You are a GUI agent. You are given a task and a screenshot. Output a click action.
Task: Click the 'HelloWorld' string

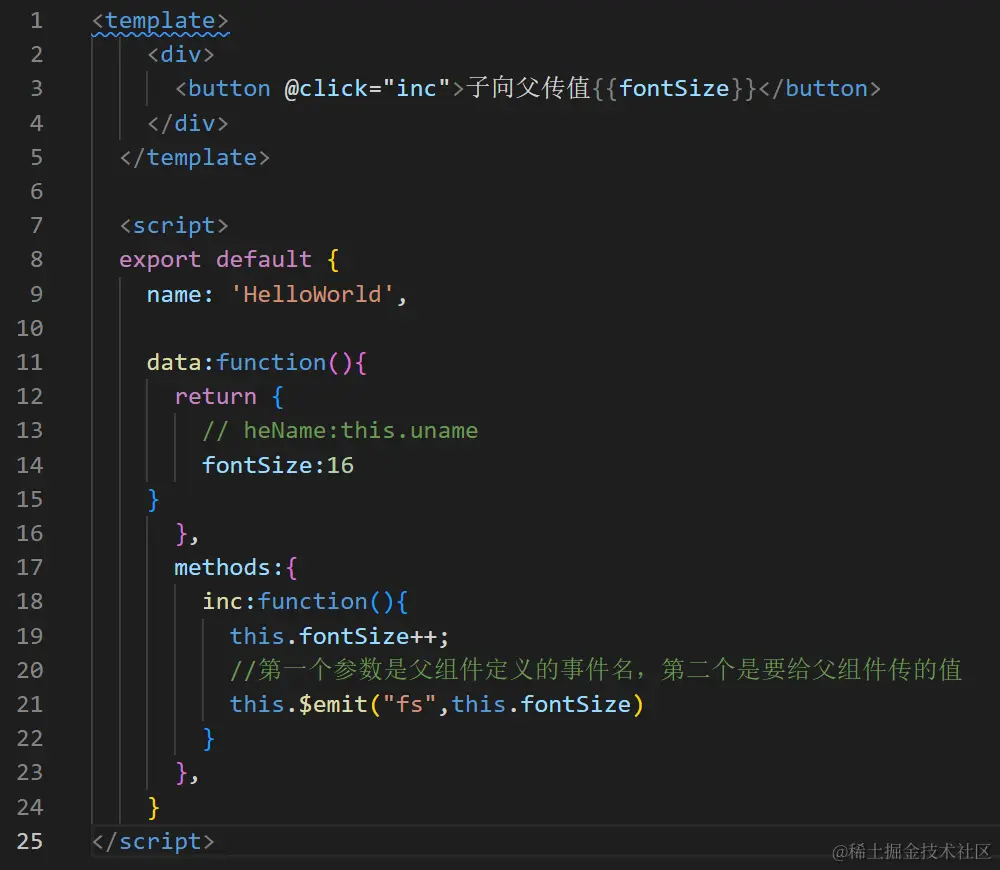pyautogui.click(x=312, y=294)
